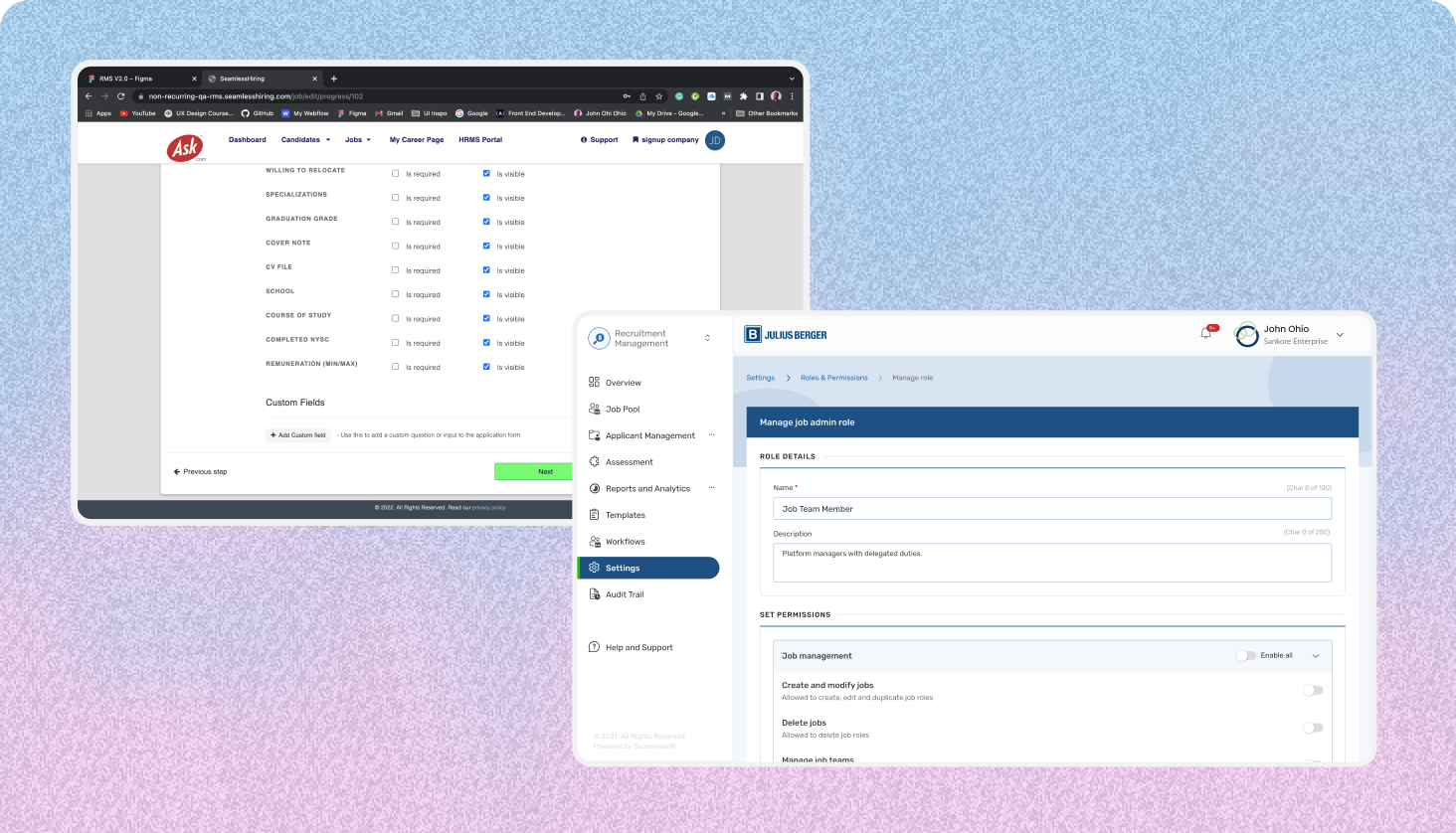Expand Reports and Analytics submenu dots
The image size is (1456, 833).
point(712,488)
